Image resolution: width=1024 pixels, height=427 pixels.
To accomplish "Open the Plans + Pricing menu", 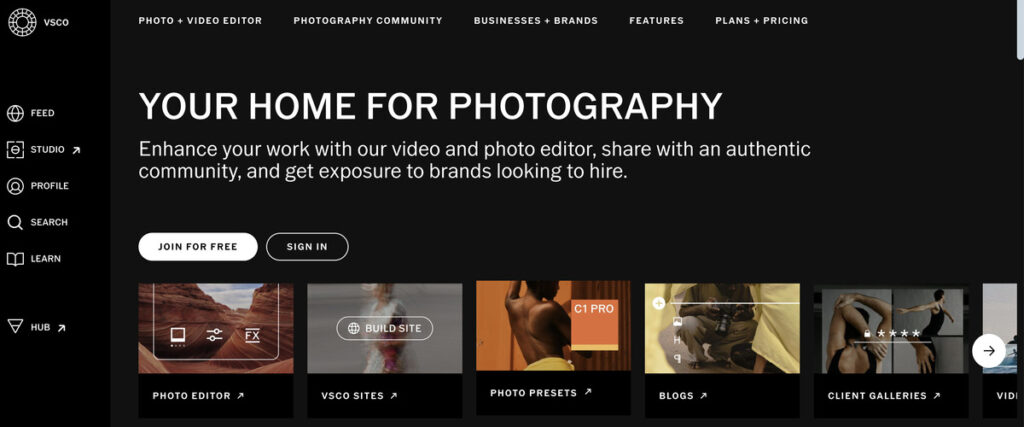I will pos(761,21).
